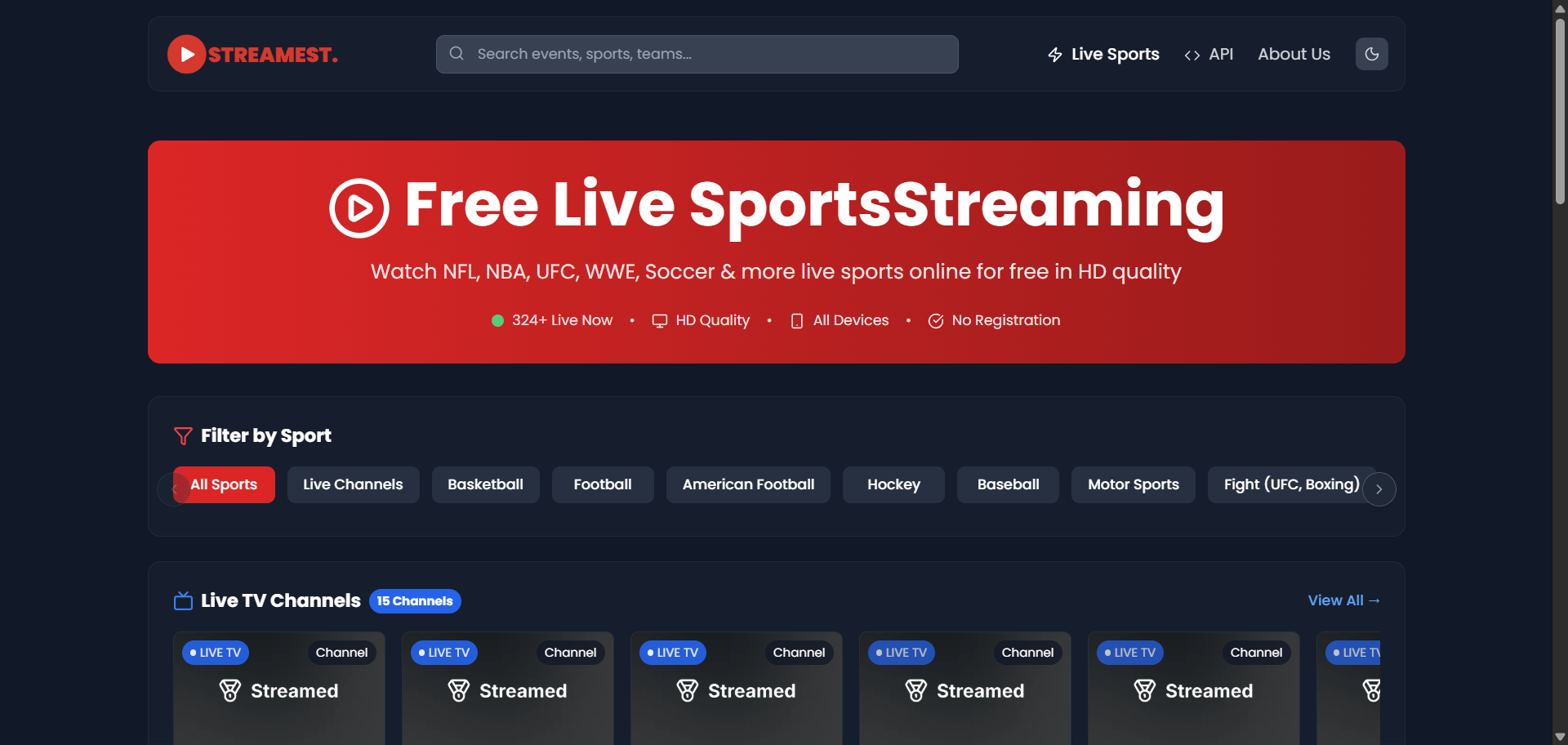Click the Live TV Channels television icon
The image size is (1568, 745).
[x=183, y=600]
